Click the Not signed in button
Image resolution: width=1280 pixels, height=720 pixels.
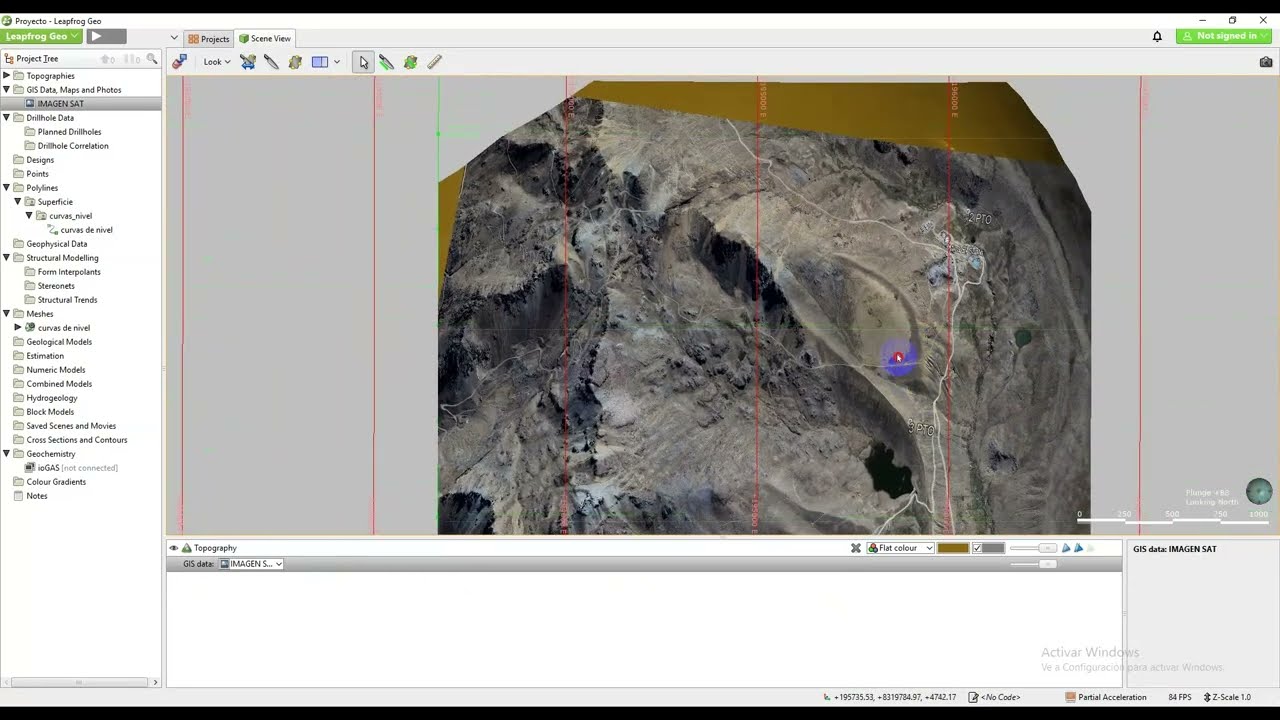pyautogui.click(x=1223, y=36)
